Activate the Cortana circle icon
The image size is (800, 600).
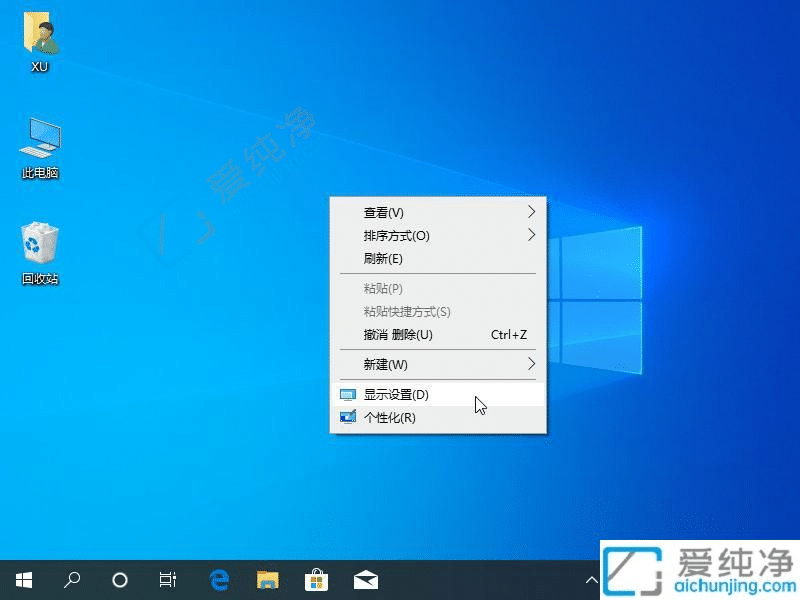(x=120, y=579)
